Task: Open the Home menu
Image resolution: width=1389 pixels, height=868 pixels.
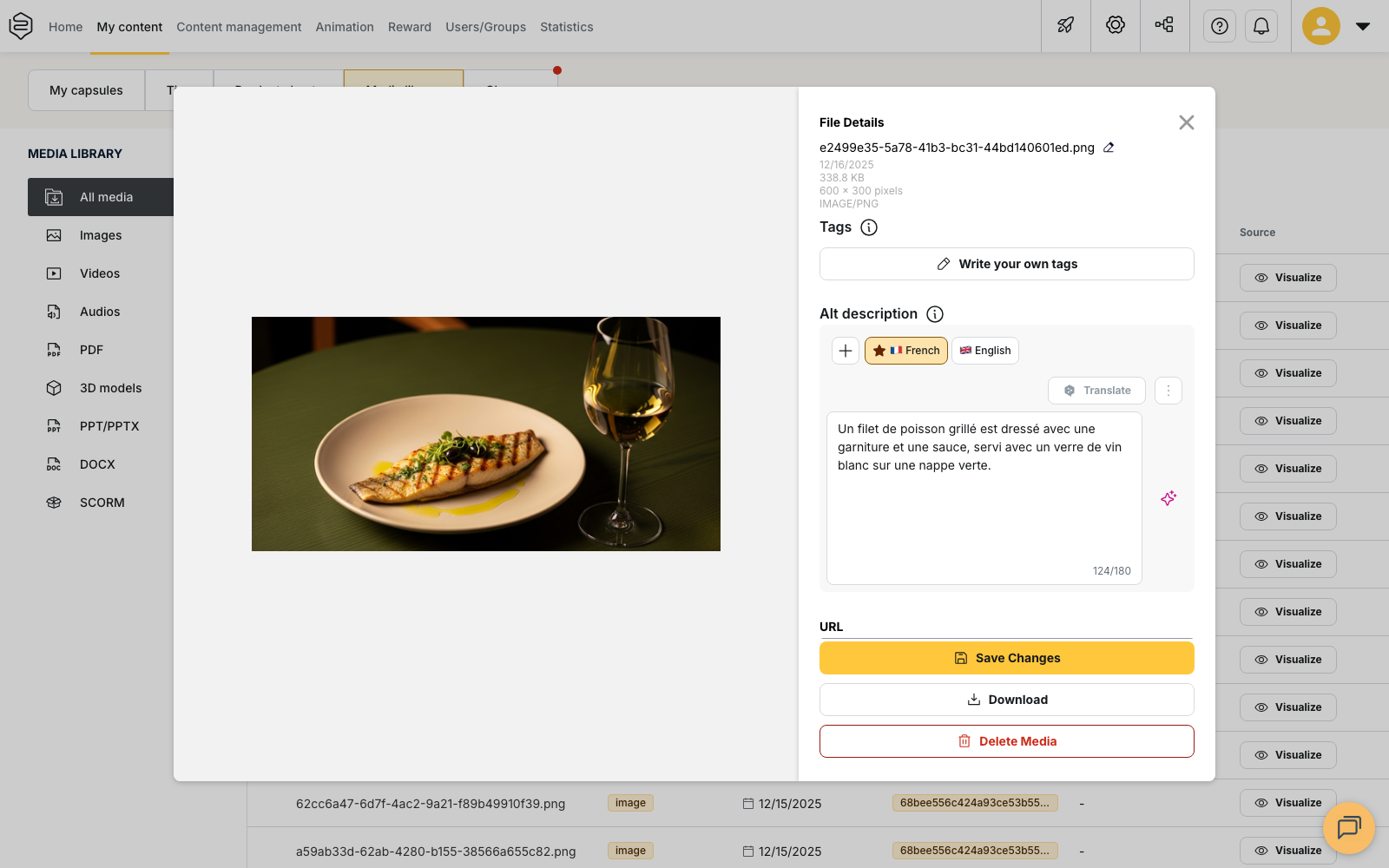Action: click(66, 27)
